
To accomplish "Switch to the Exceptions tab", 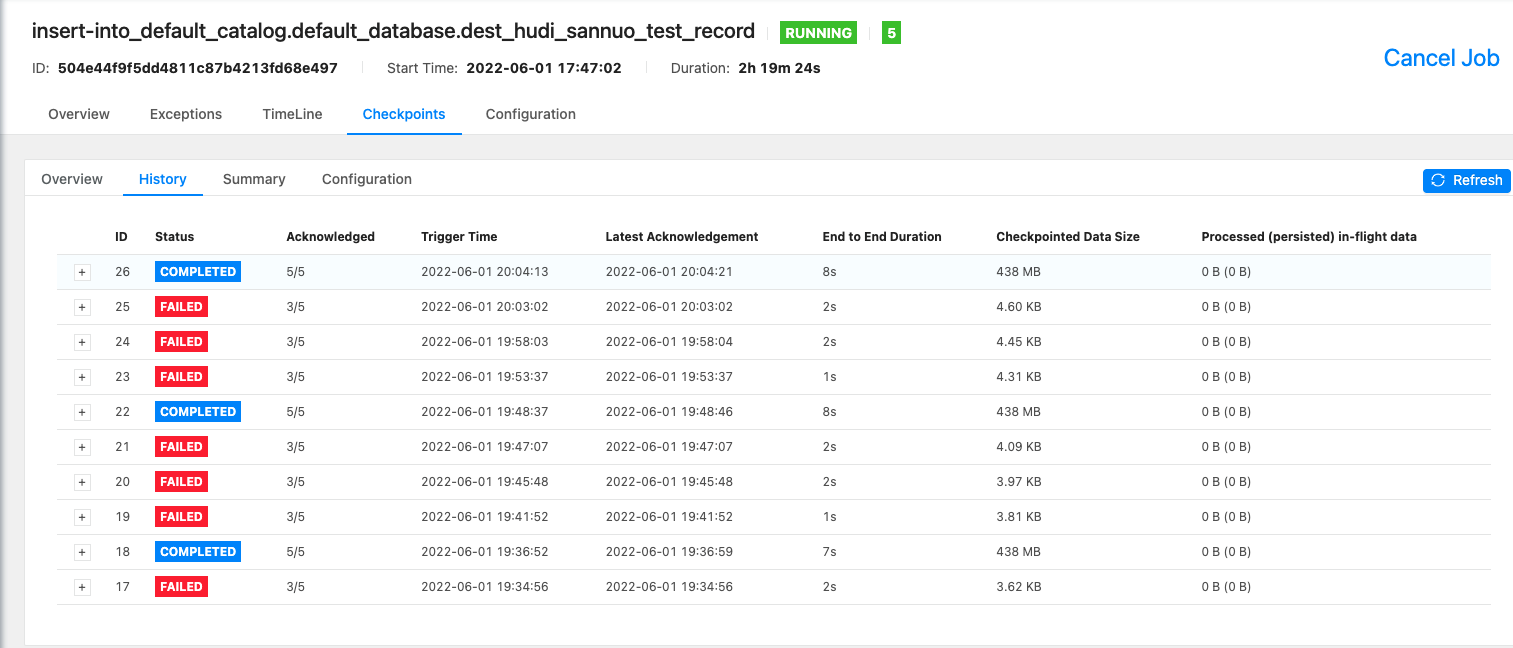I will click(185, 114).
